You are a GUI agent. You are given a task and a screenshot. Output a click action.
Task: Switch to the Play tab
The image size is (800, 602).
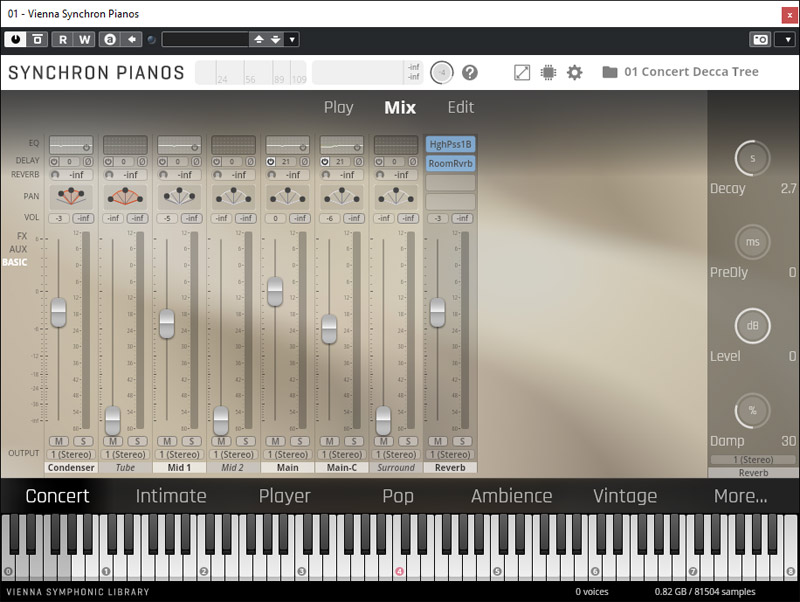tap(338, 107)
